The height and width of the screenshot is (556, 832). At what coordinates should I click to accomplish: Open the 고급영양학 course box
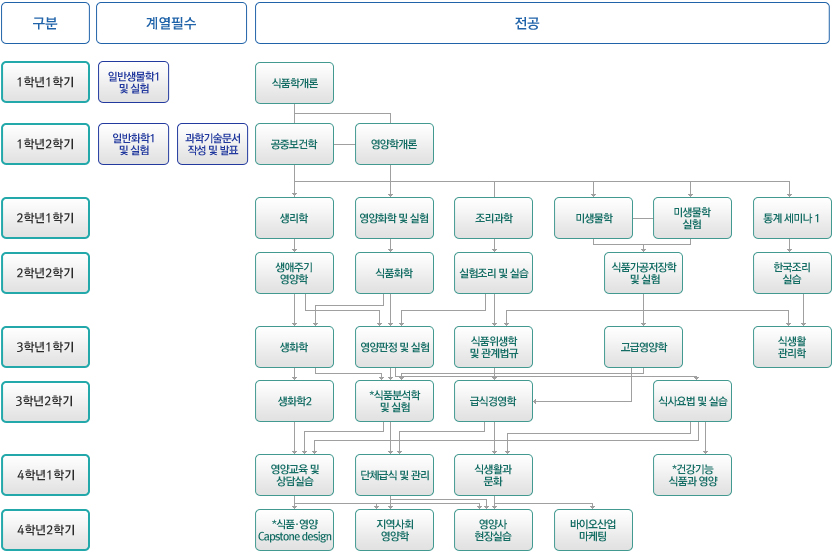point(643,347)
